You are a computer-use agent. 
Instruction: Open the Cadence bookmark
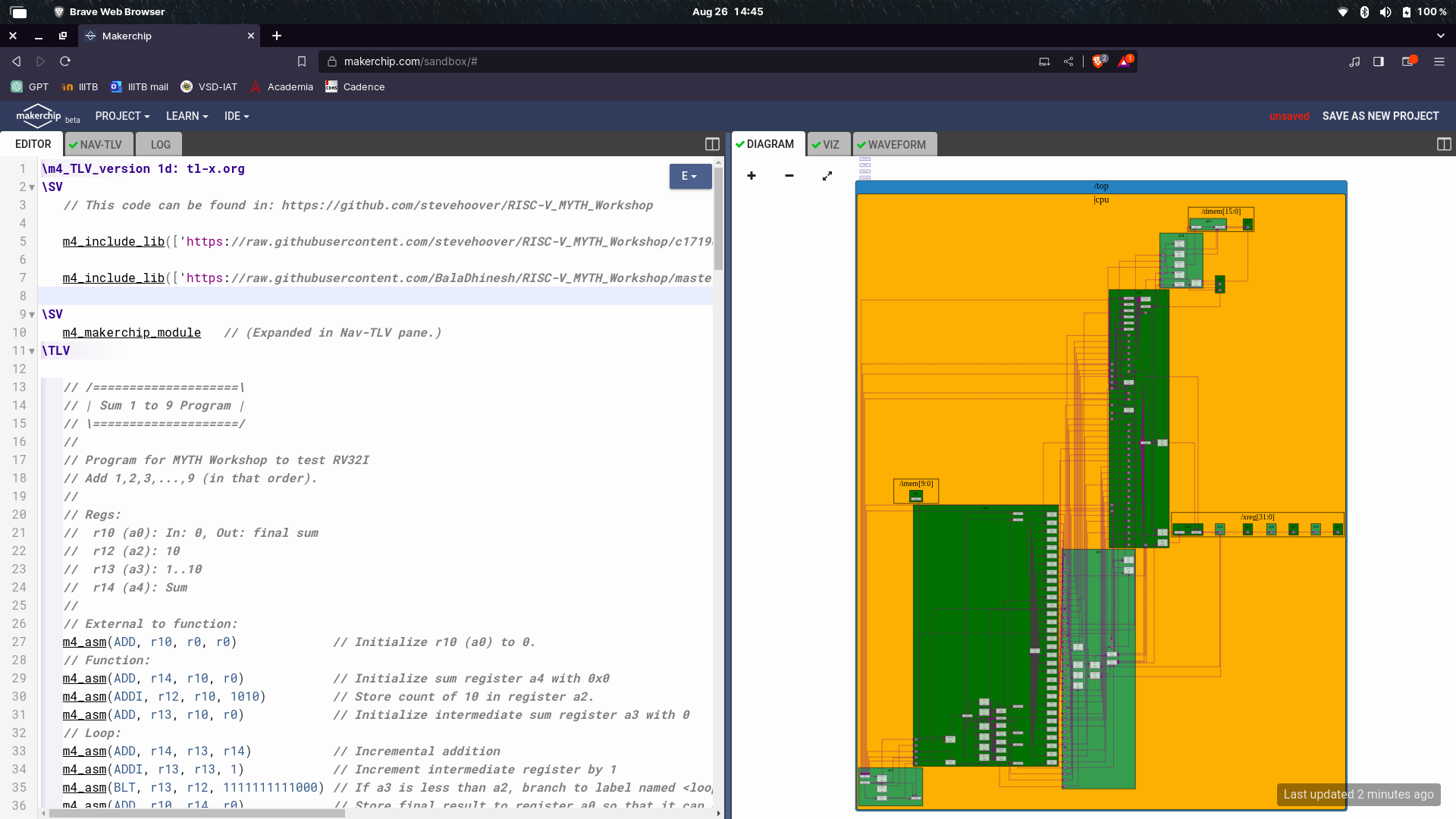pos(354,86)
